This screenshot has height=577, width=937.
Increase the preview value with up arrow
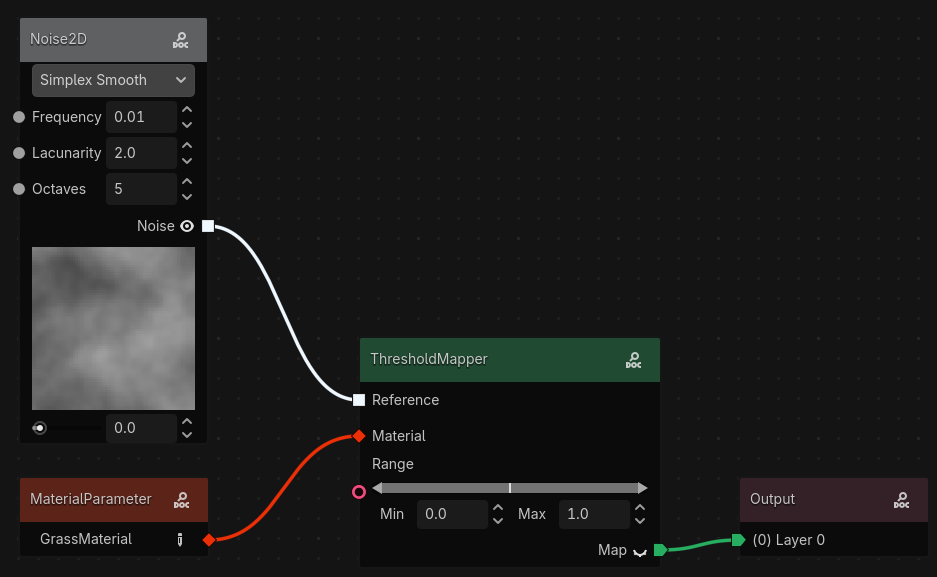tap(187, 421)
